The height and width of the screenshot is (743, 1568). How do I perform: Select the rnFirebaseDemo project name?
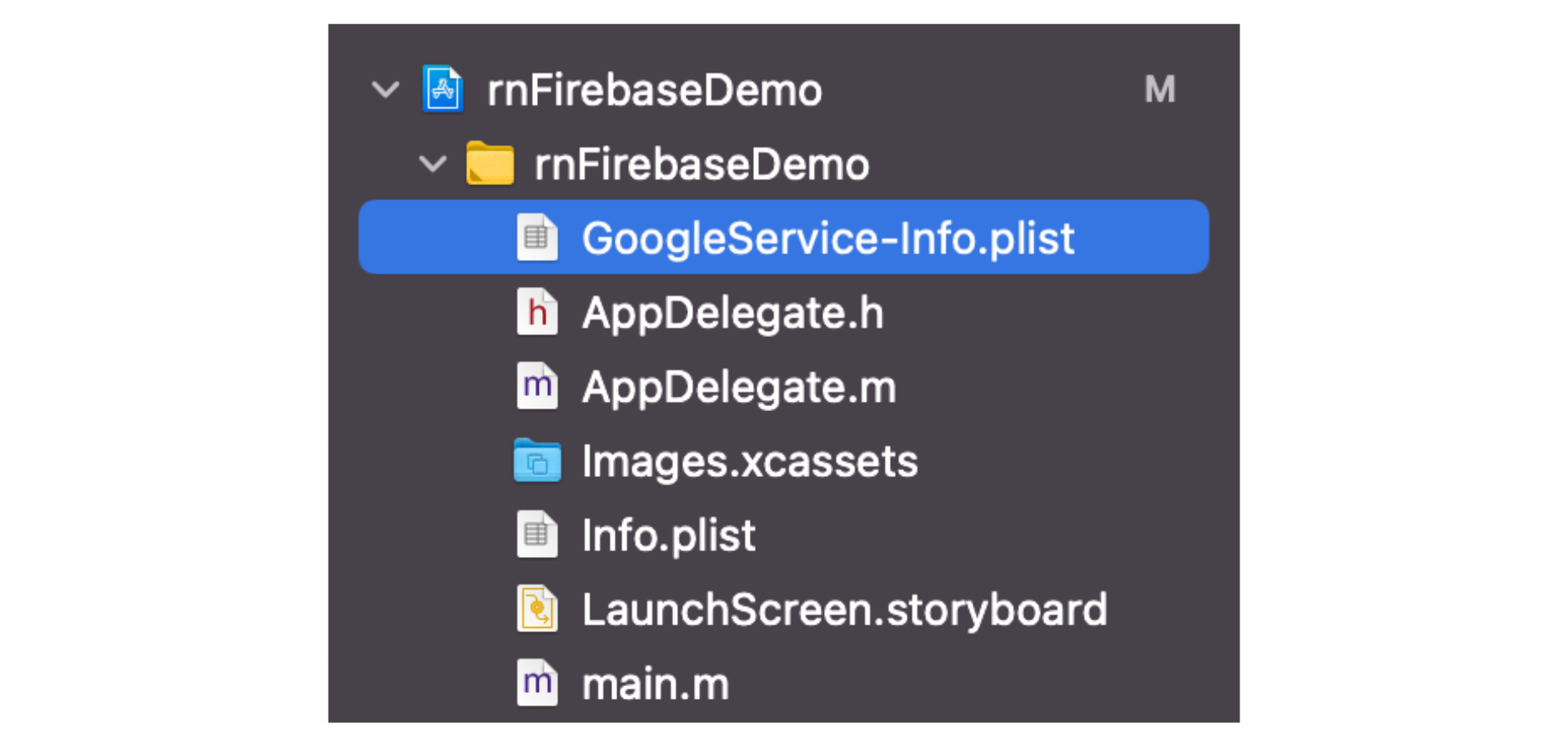click(x=655, y=90)
